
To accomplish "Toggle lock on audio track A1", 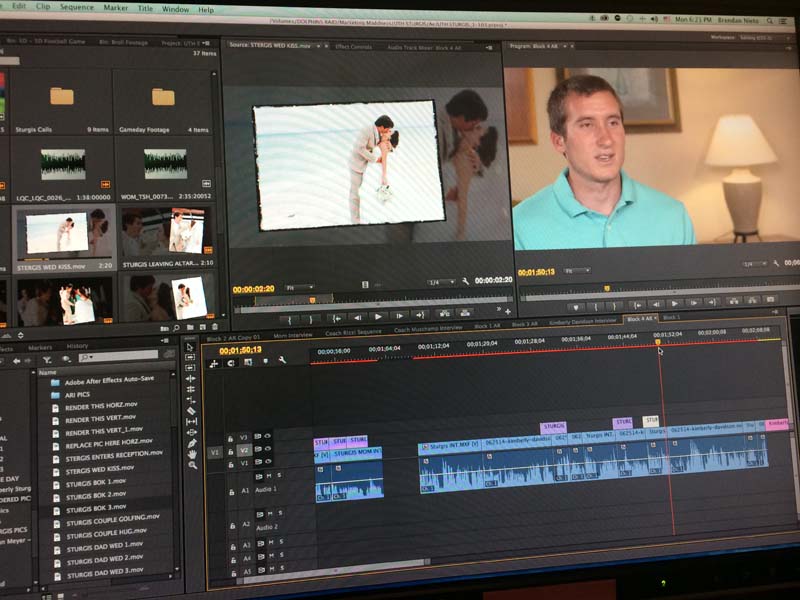I will pyautogui.click(x=232, y=492).
